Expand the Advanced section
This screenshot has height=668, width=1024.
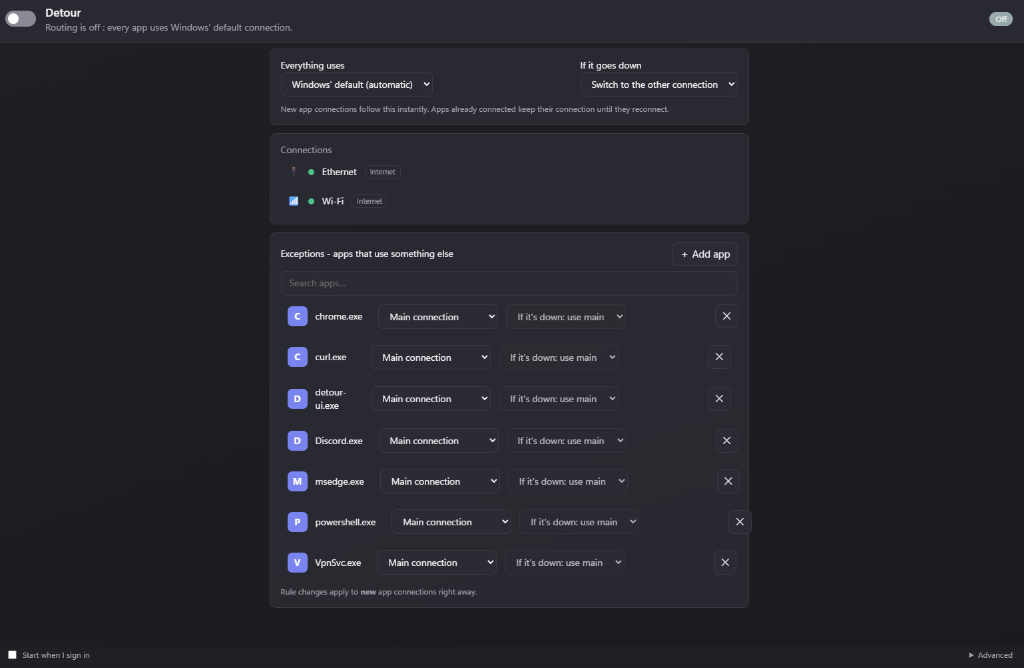tap(991, 655)
